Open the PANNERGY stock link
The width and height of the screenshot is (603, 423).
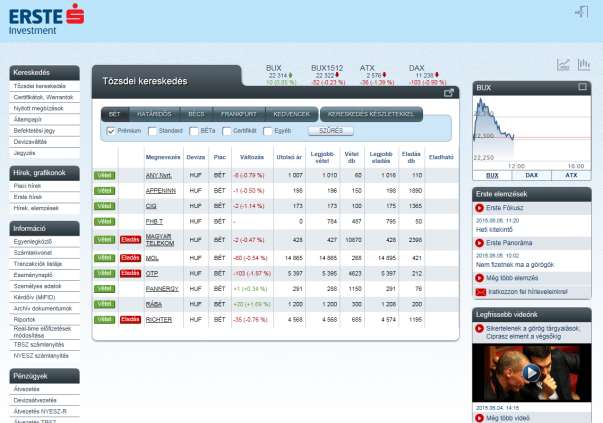click(x=162, y=289)
